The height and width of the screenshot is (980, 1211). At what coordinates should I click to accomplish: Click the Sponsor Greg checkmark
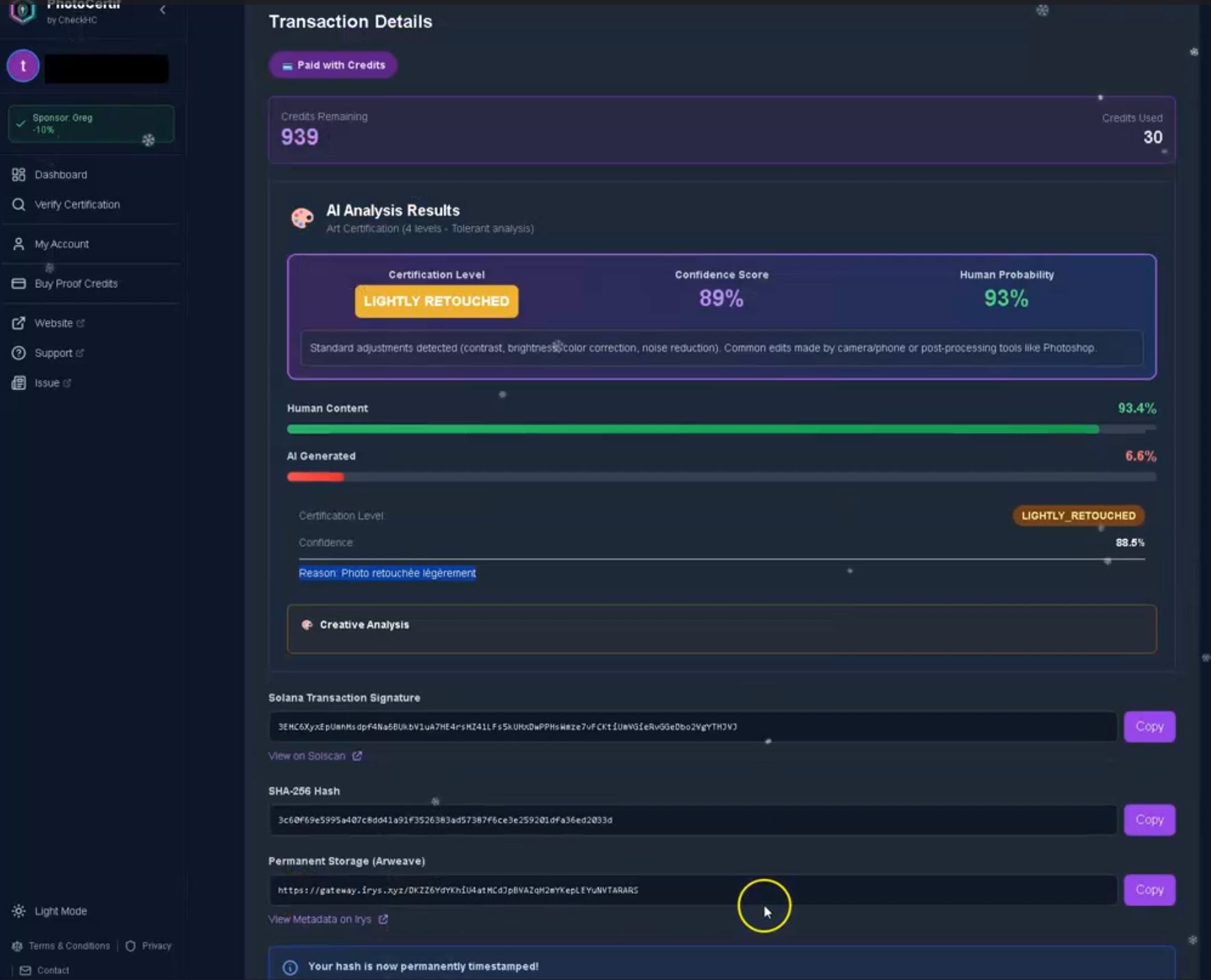click(21, 124)
